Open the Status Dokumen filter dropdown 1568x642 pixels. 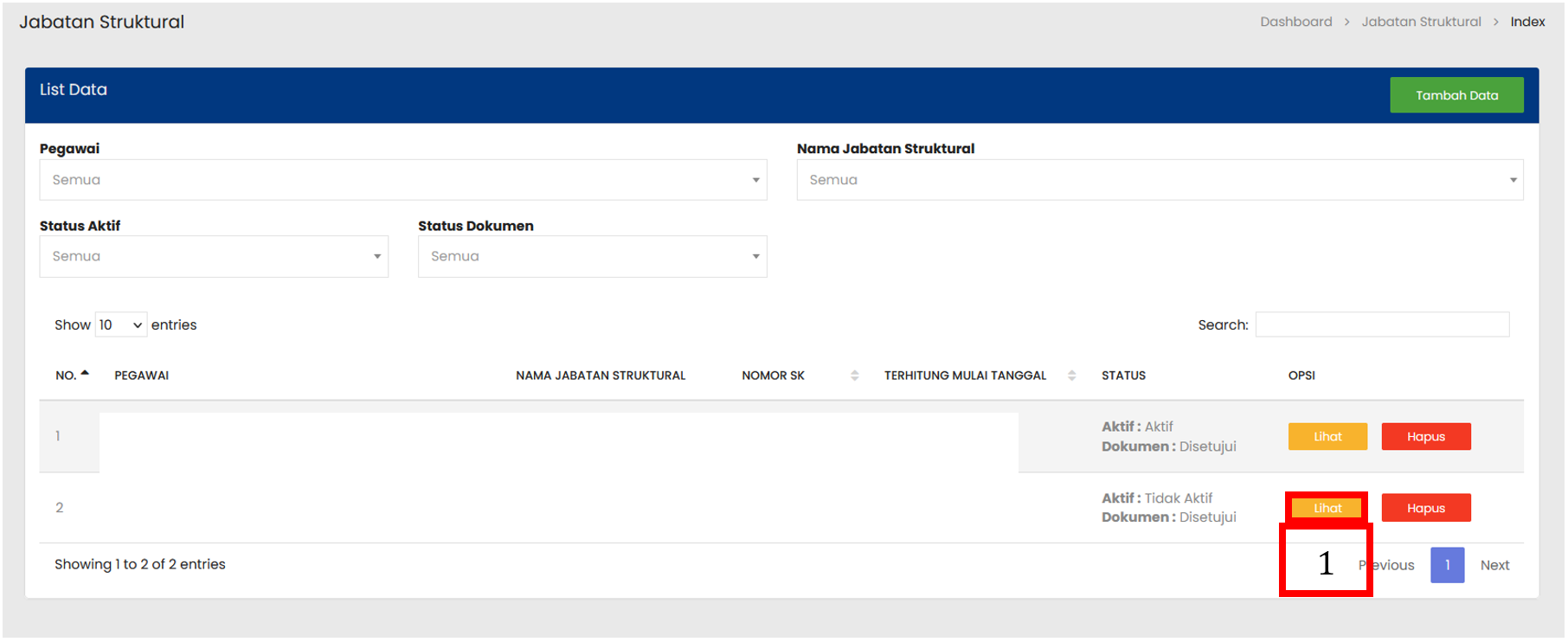[x=592, y=257]
